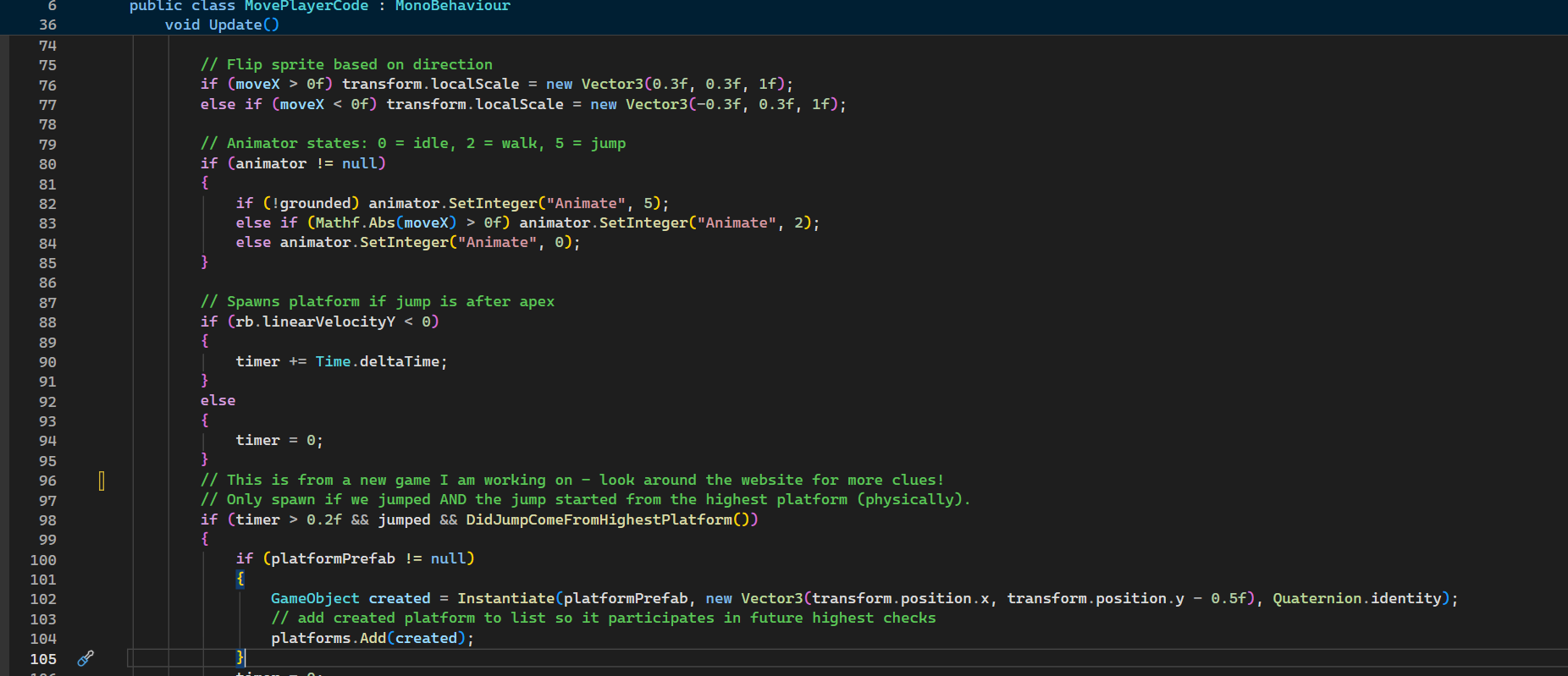Viewport: 1568px width, 676px height.
Task: Click the "Spawns platform if jump" comment
Action: (x=378, y=301)
